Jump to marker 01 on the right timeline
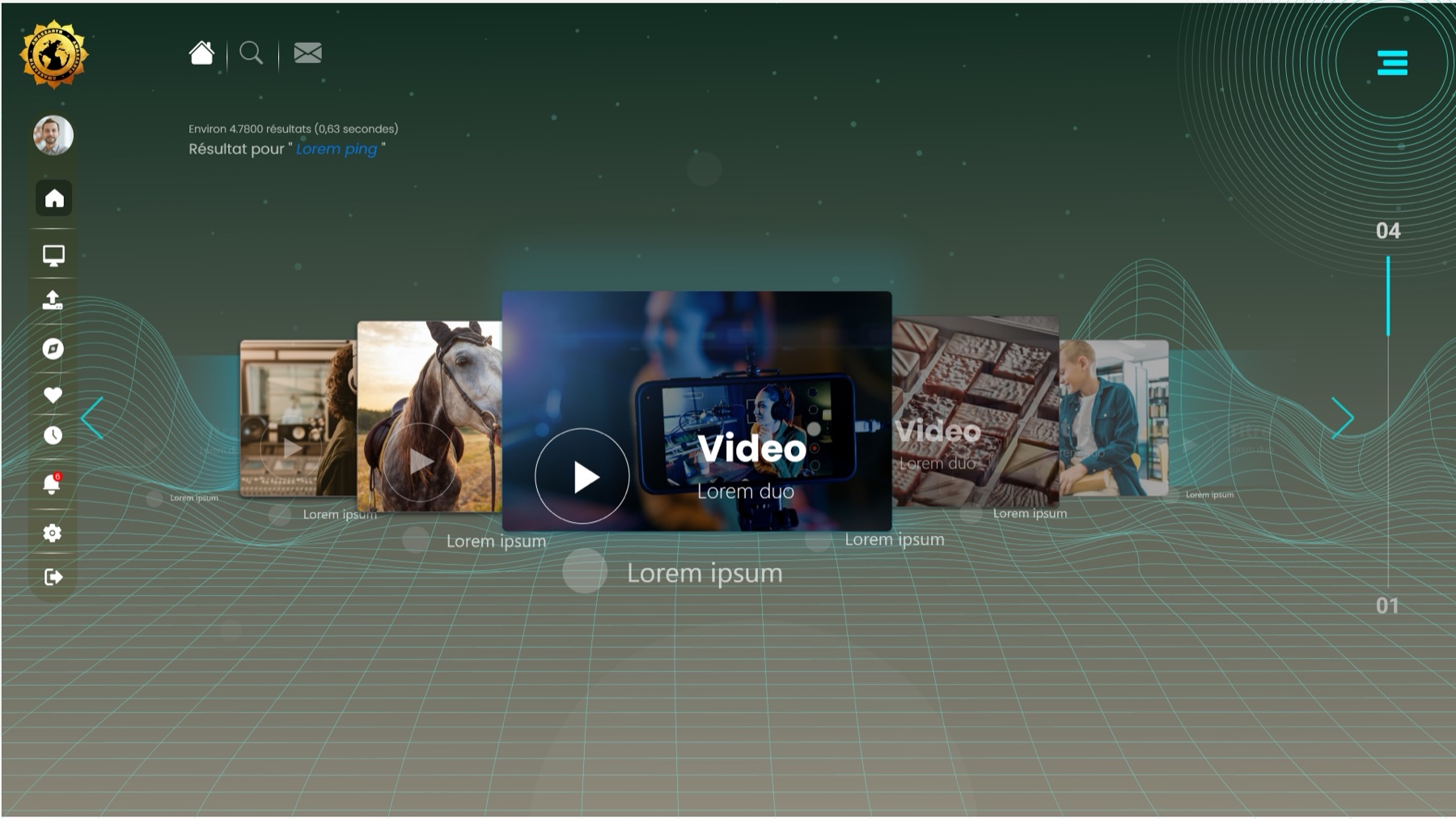This screenshot has height=819, width=1456. click(1389, 603)
